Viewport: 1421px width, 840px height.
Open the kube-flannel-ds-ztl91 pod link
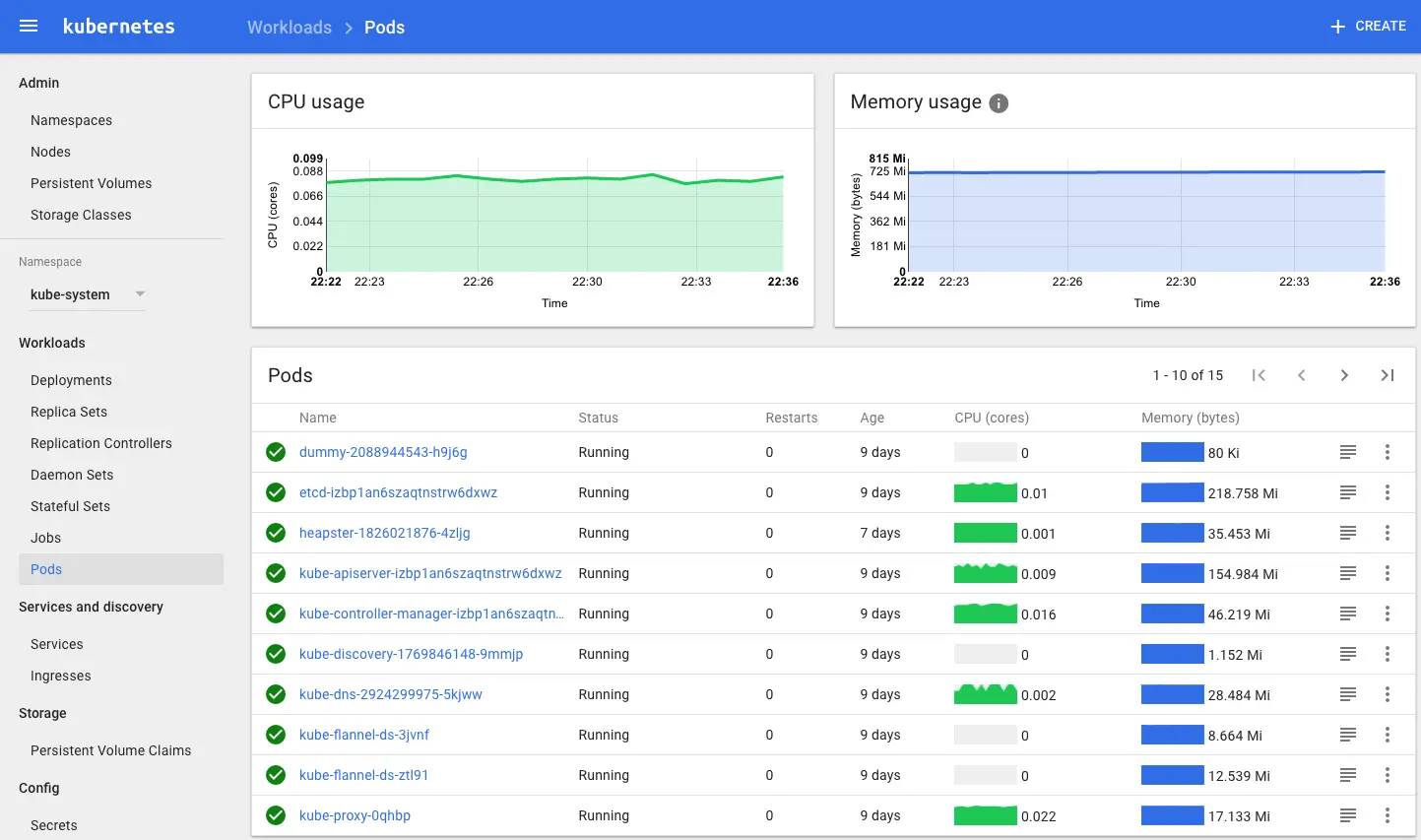point(363,775)
